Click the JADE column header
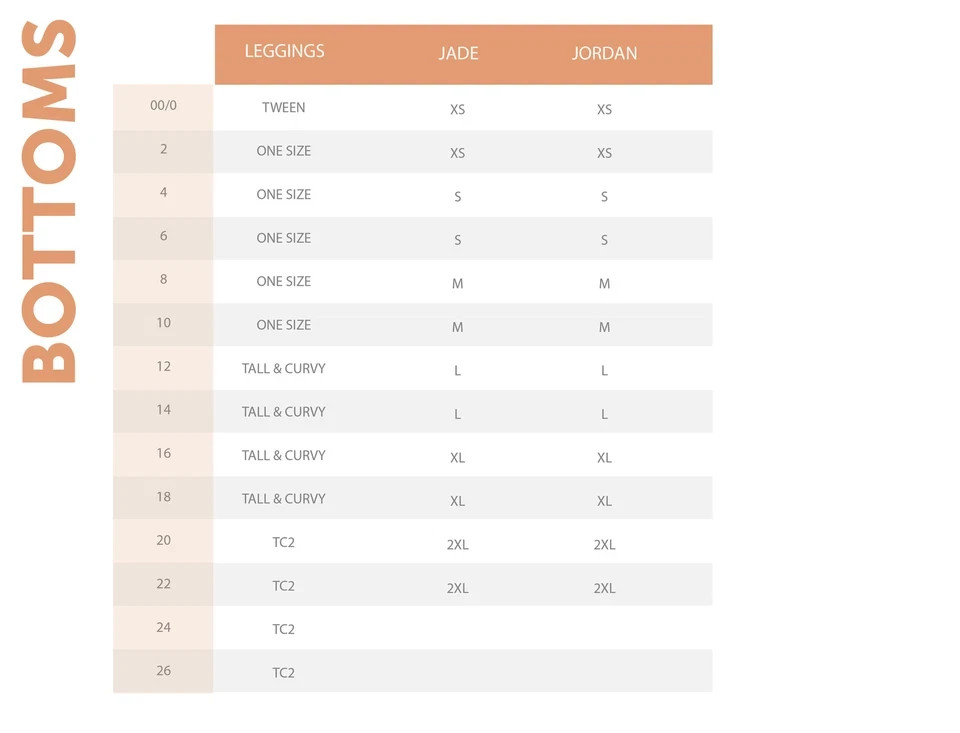 coord(458,53)
